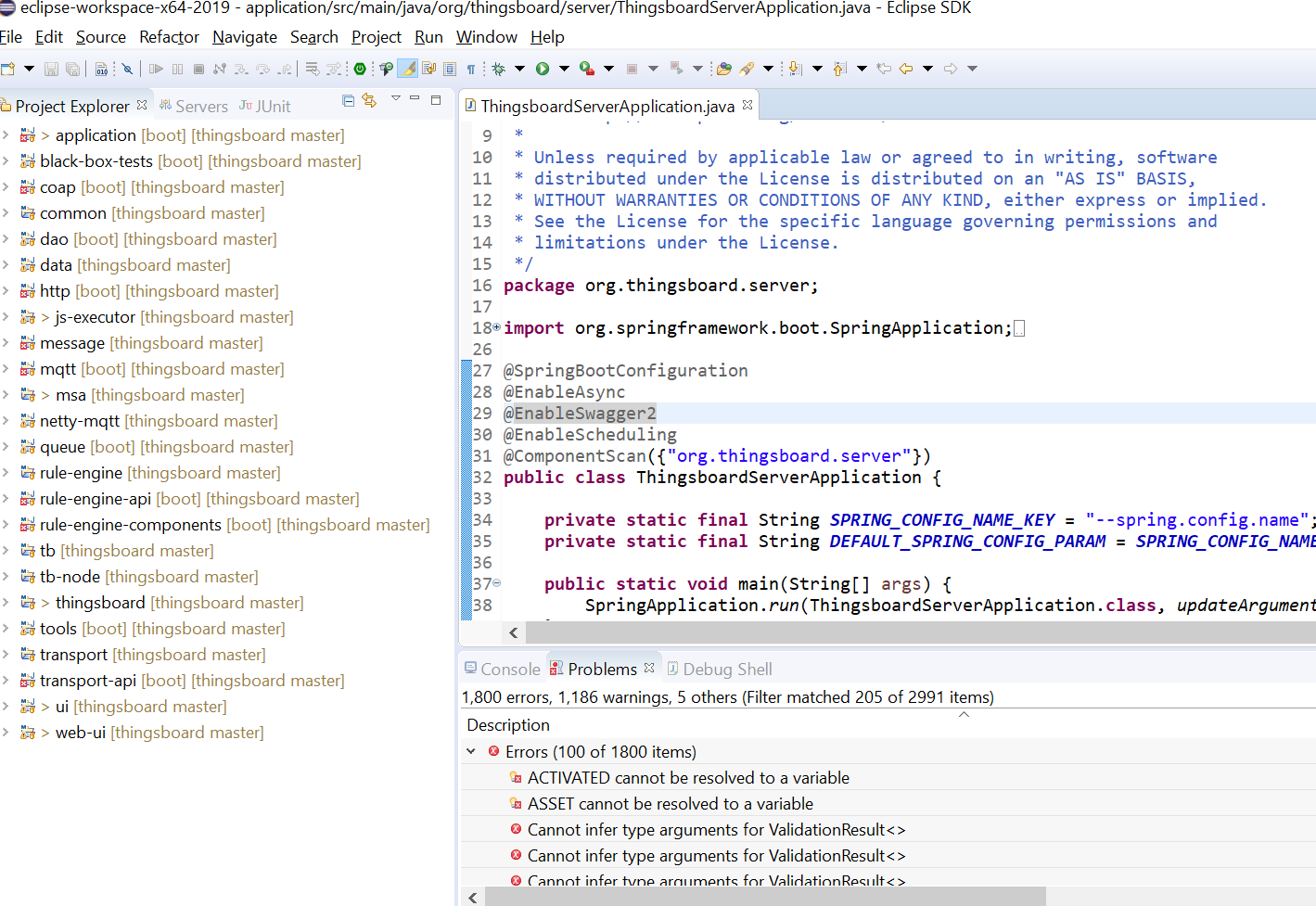
Task: Open the Spring Boot Dashboard icon
Action: click(360, 68)
